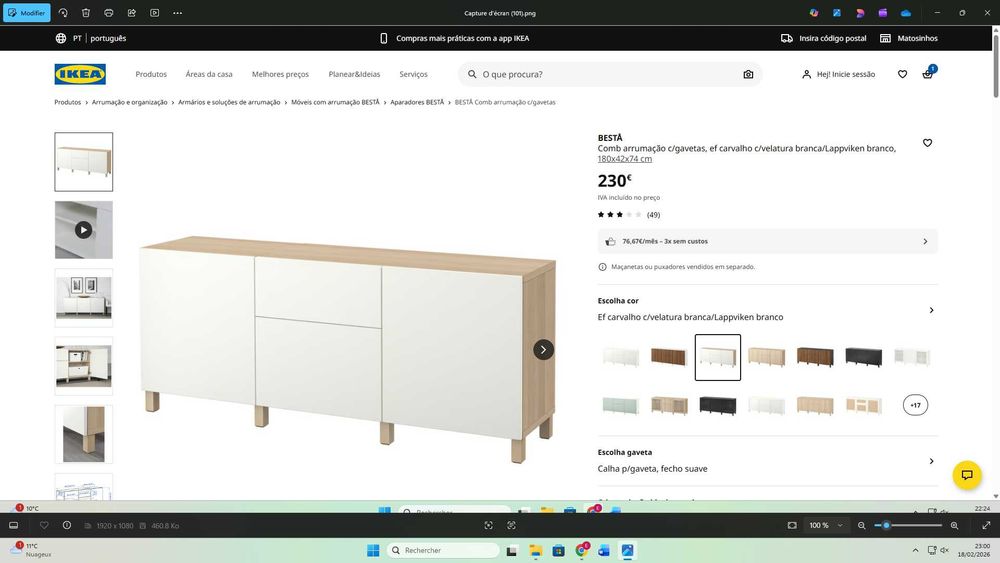Open the Windows Start menu

click(374, 550)
